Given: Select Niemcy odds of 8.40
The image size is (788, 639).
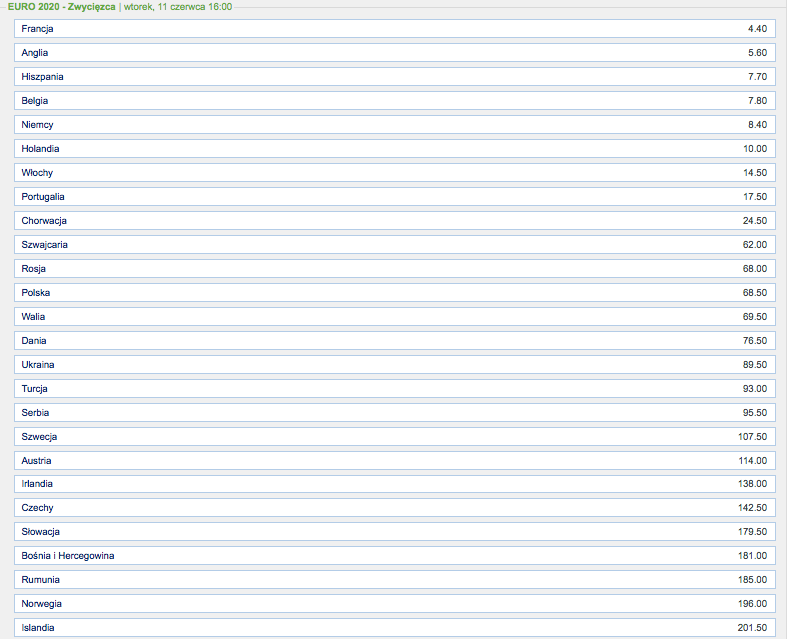Looking at the screenshot, I should click(x=394, y=125).
